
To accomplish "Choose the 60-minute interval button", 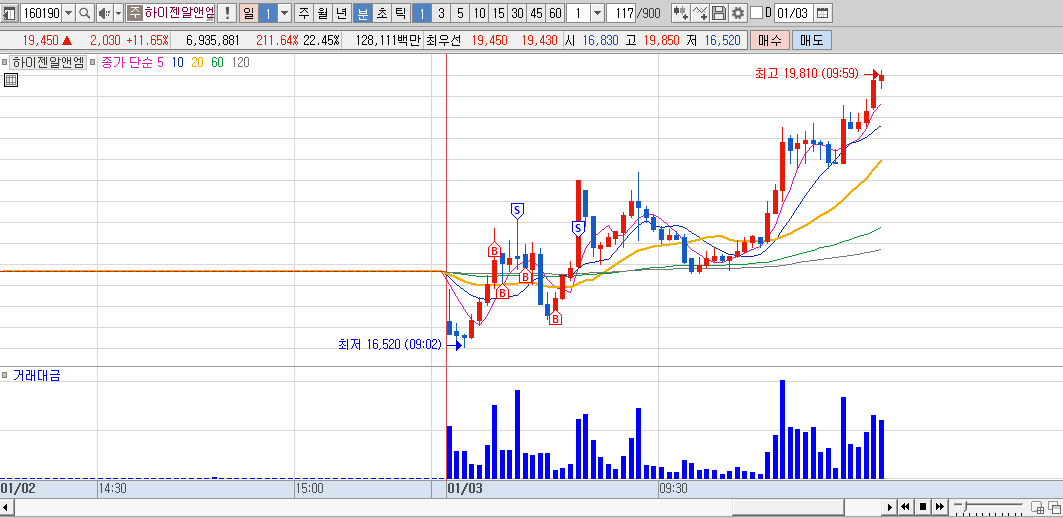I will click(x=555, y=13).
